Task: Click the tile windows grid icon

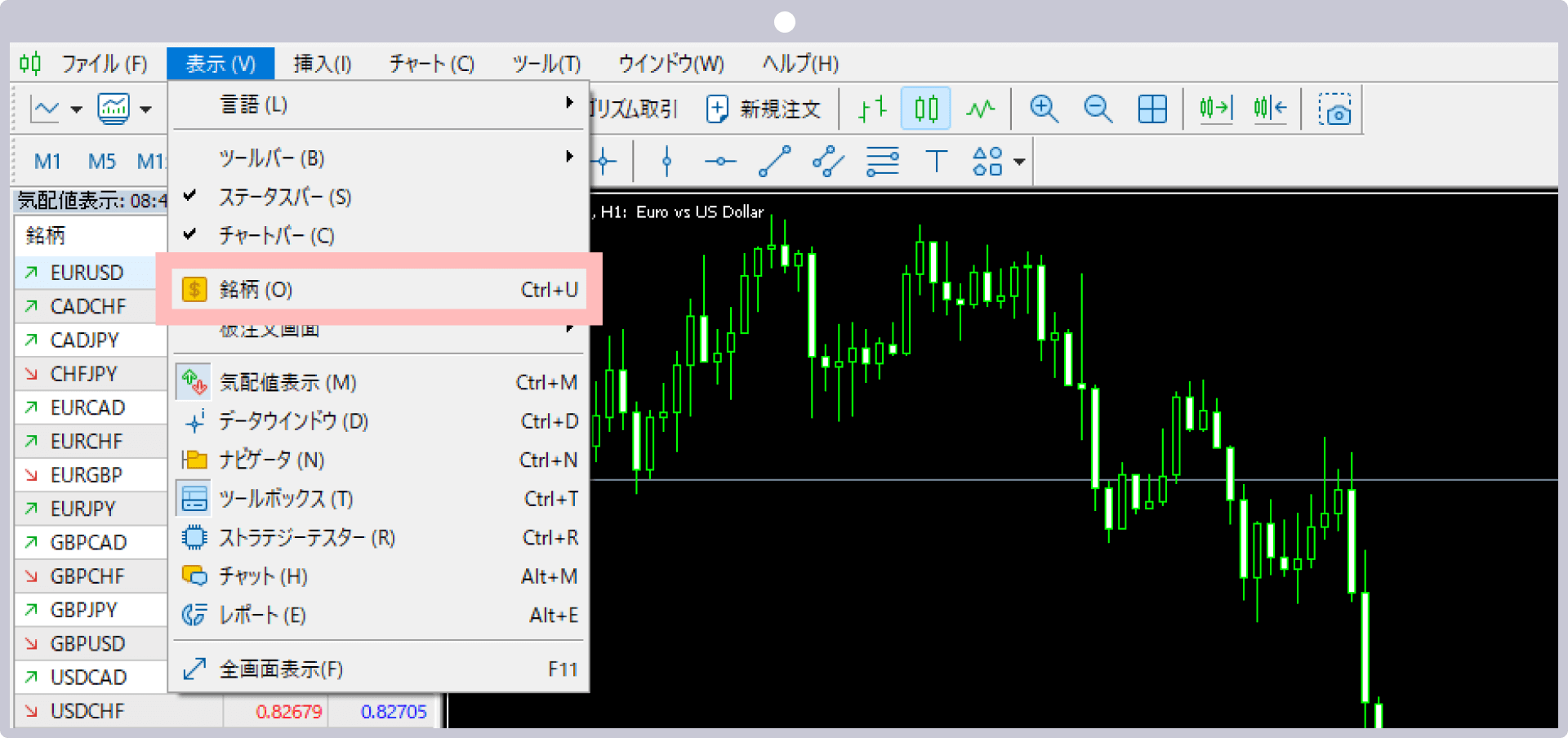Action: [x=1152, y=109]
